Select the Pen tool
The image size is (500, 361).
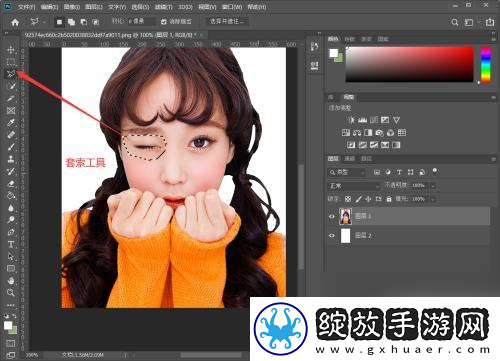pyautogui.click(x=11, y=232)
